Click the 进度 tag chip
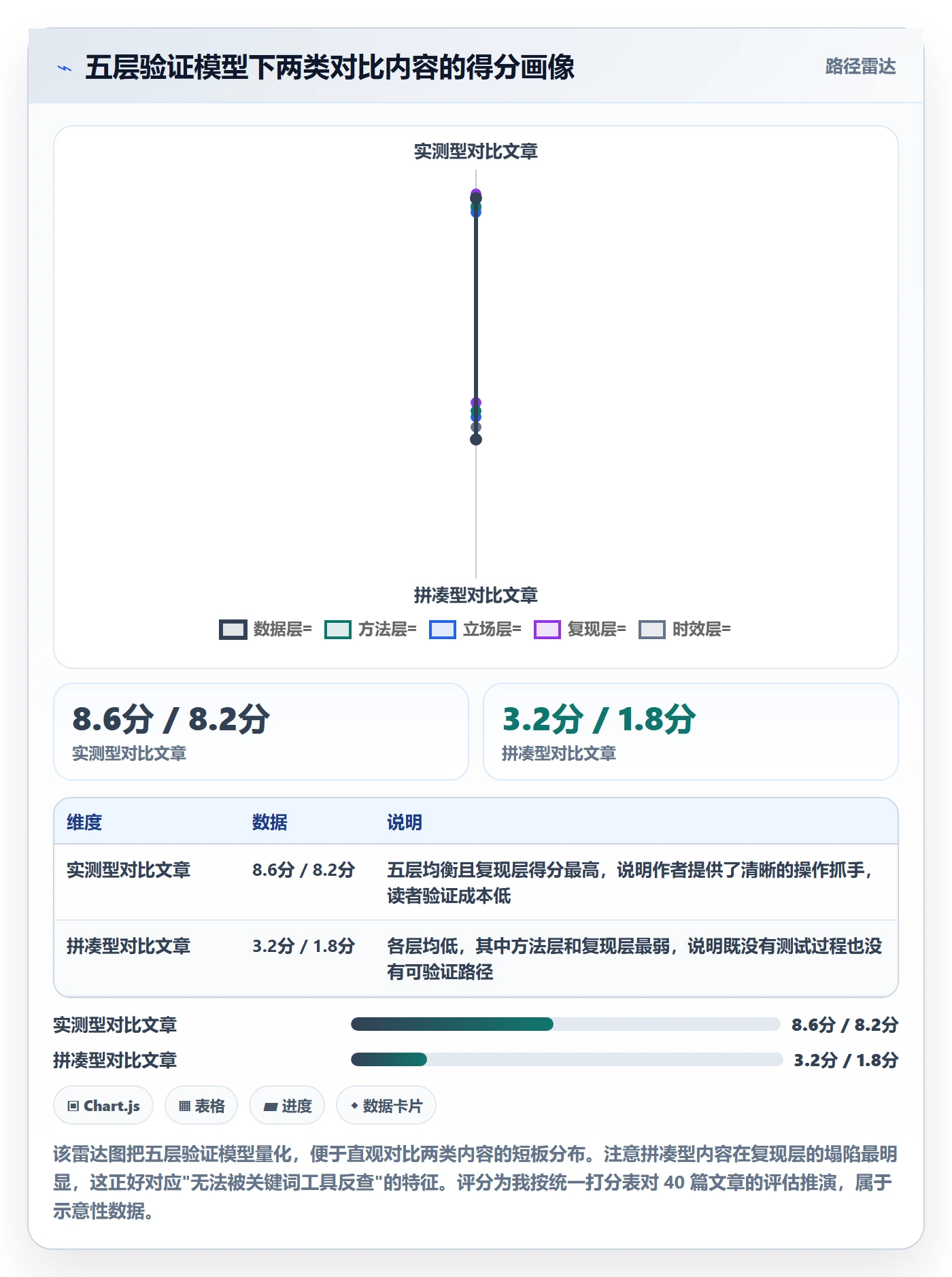 (287, 1106)
